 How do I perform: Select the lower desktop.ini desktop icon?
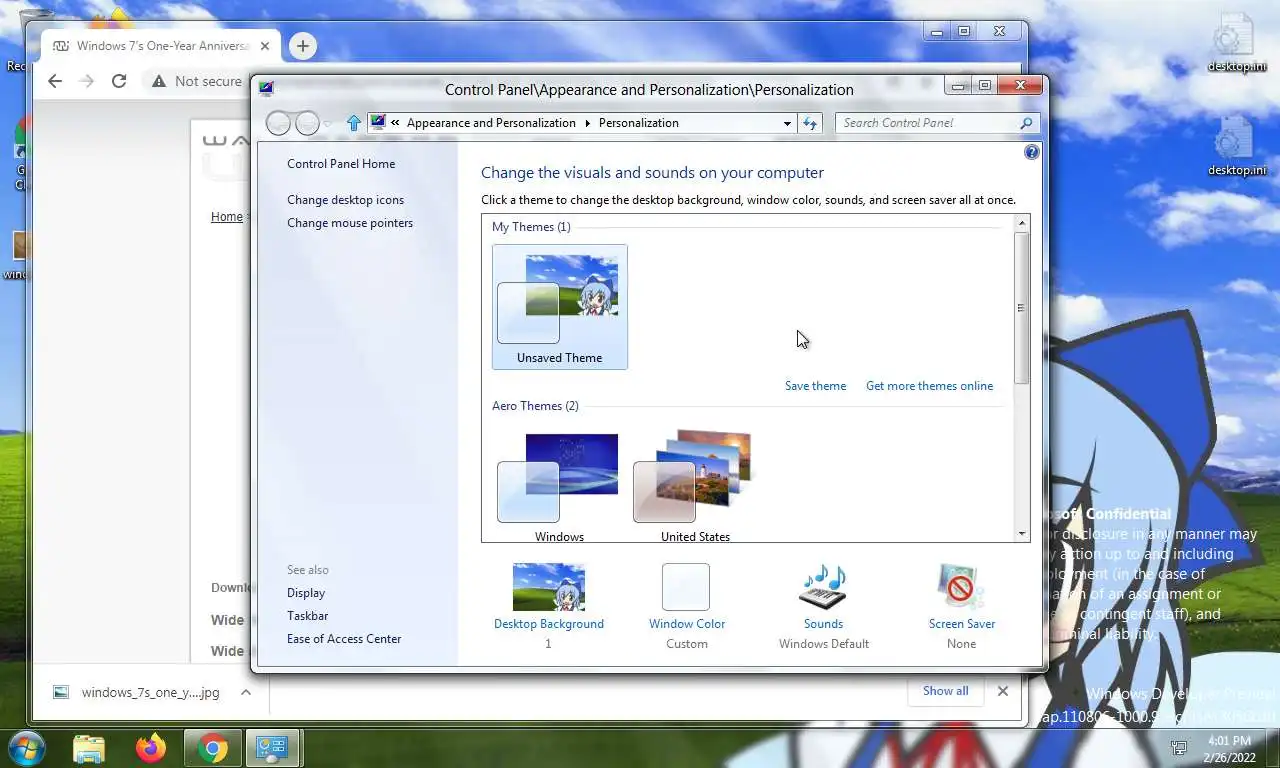(x=1237, y=146)
